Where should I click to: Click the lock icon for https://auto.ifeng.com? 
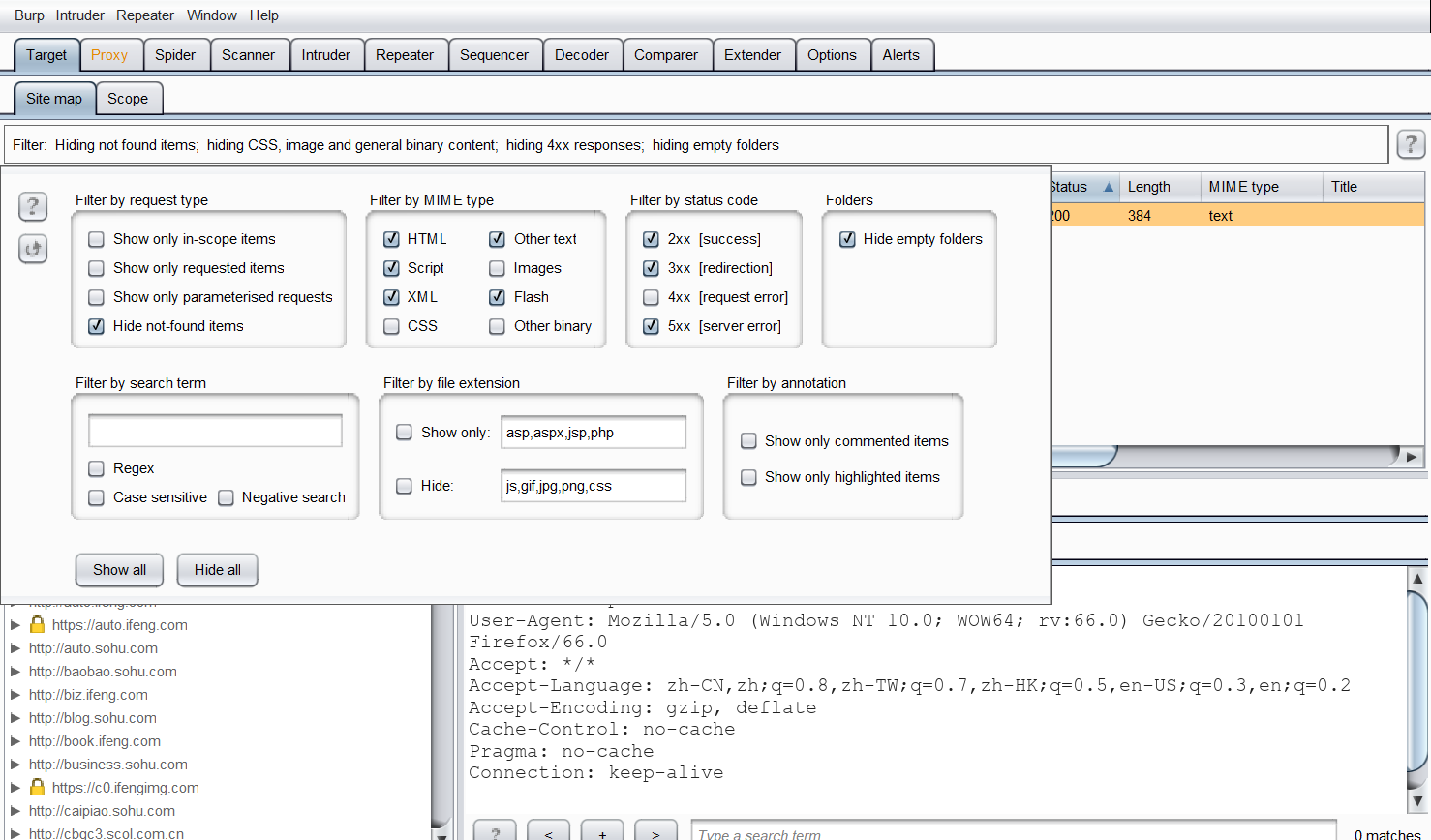click(38, 625)
